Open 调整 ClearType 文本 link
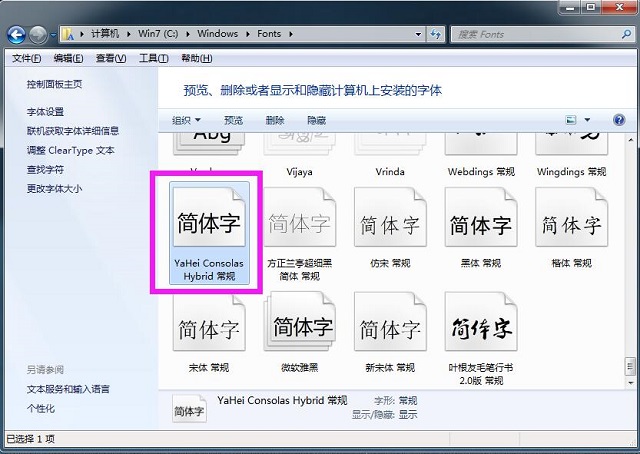This screenshot has width=640, height=454. coord(70,150)
